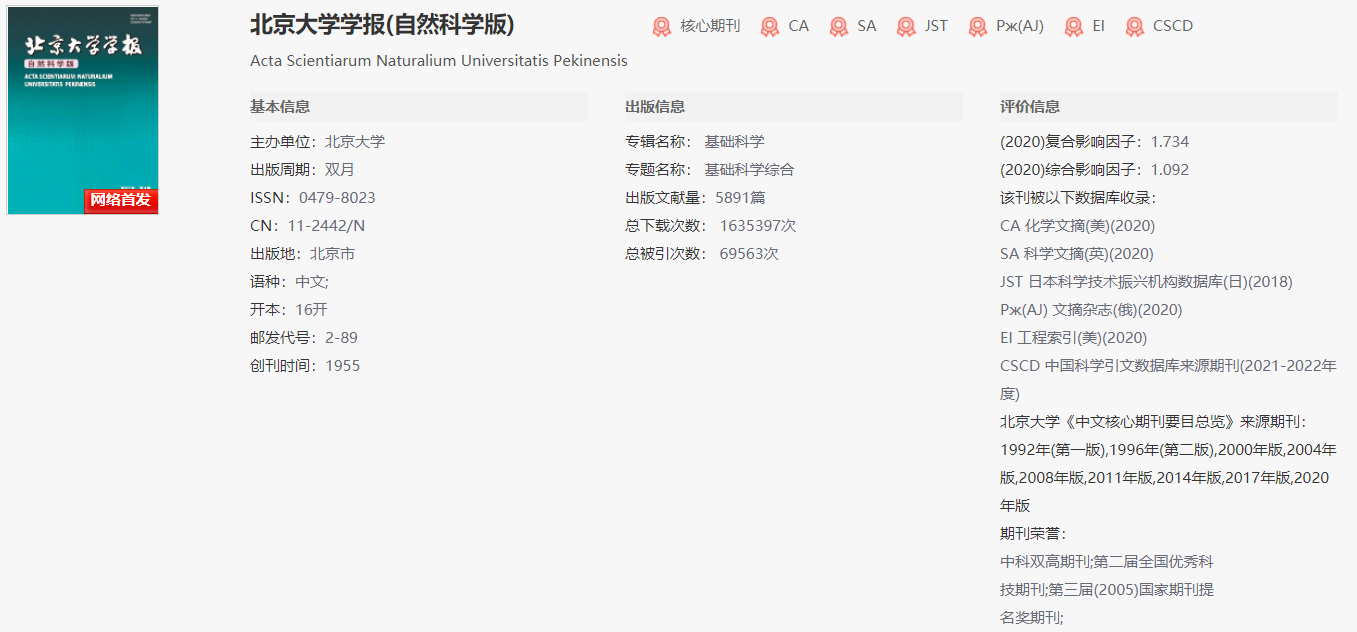Click the JST badge label
Image resolution: width=1357 pixels, height=632 pixels.
[x=936, y=26]
